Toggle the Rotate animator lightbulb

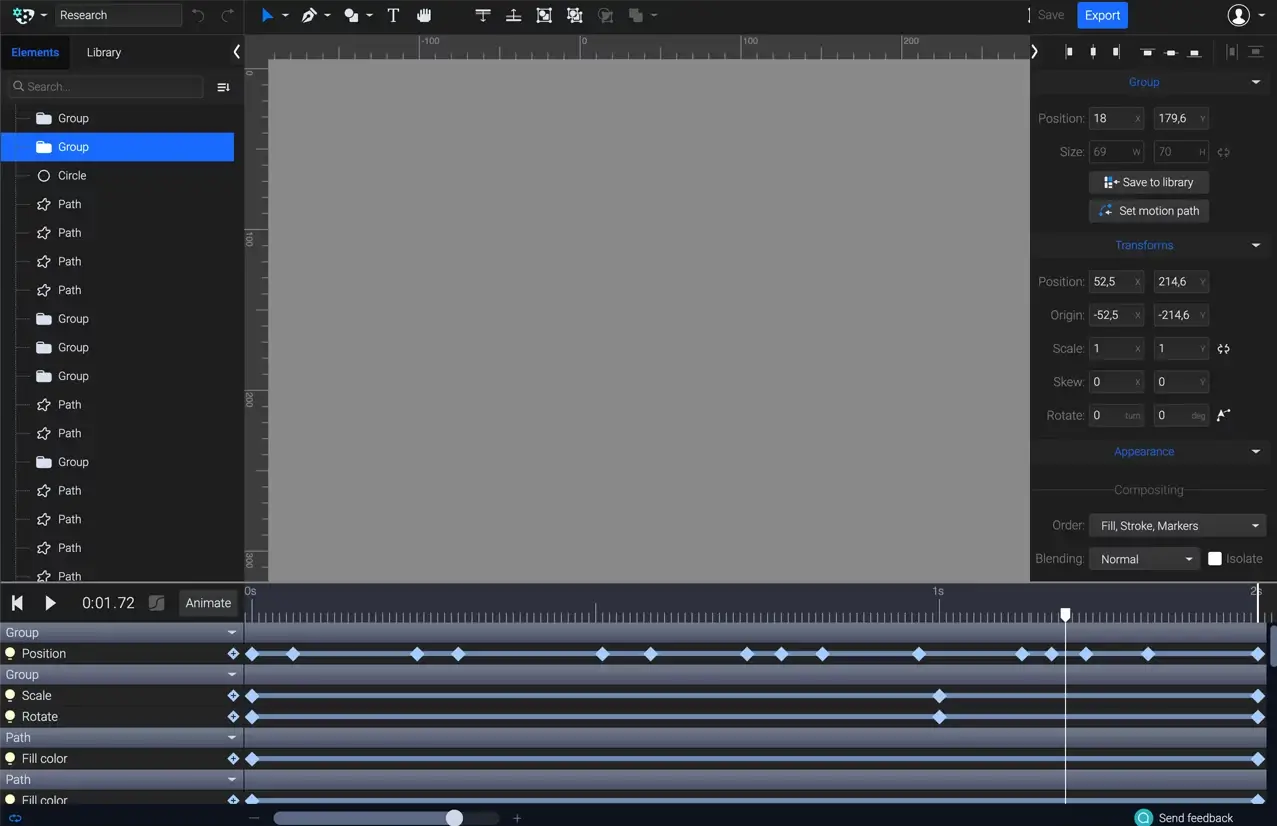pyautogui.click(x=10, y=717)
